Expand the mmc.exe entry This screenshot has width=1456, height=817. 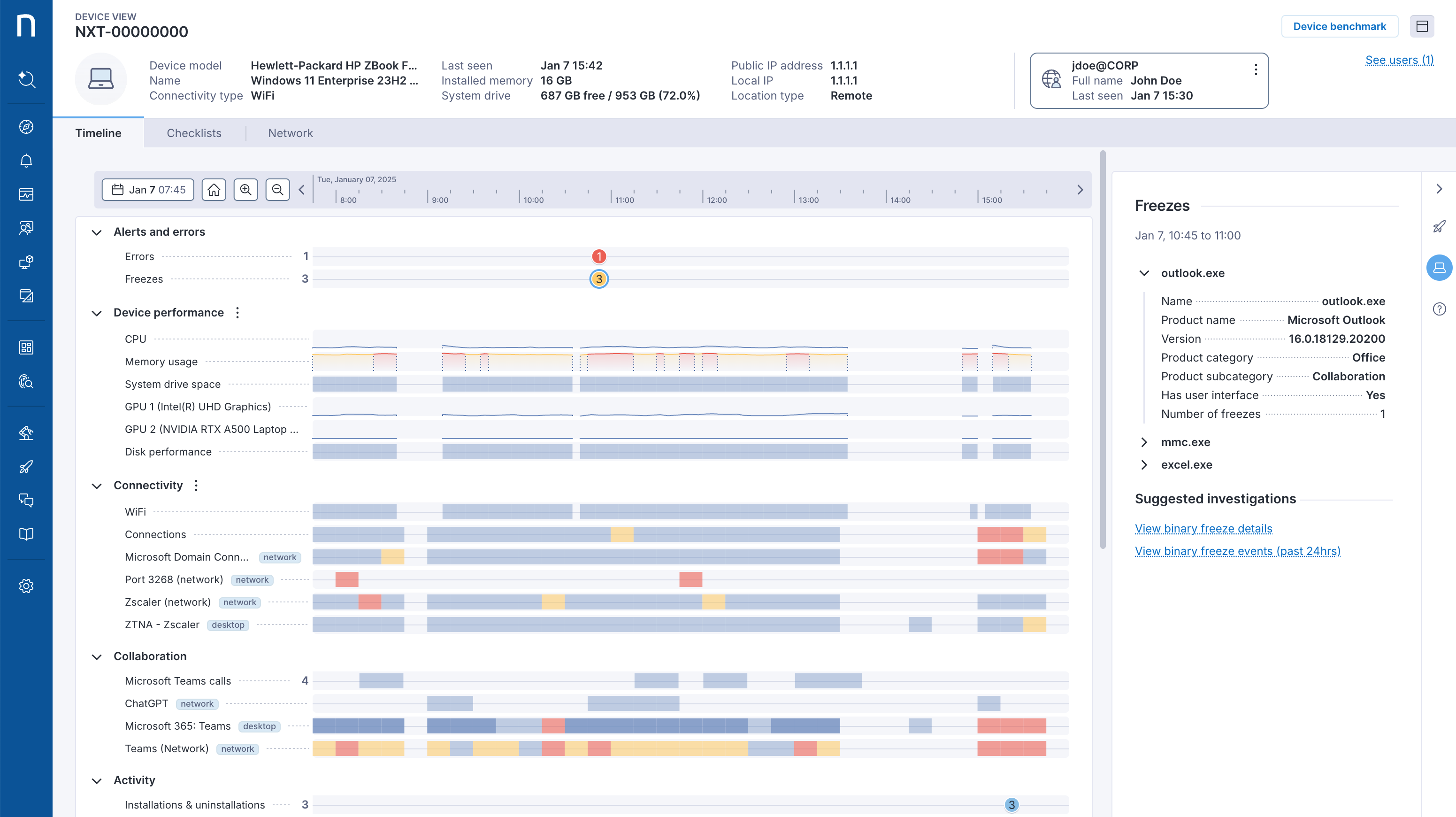pos(1144,442)
